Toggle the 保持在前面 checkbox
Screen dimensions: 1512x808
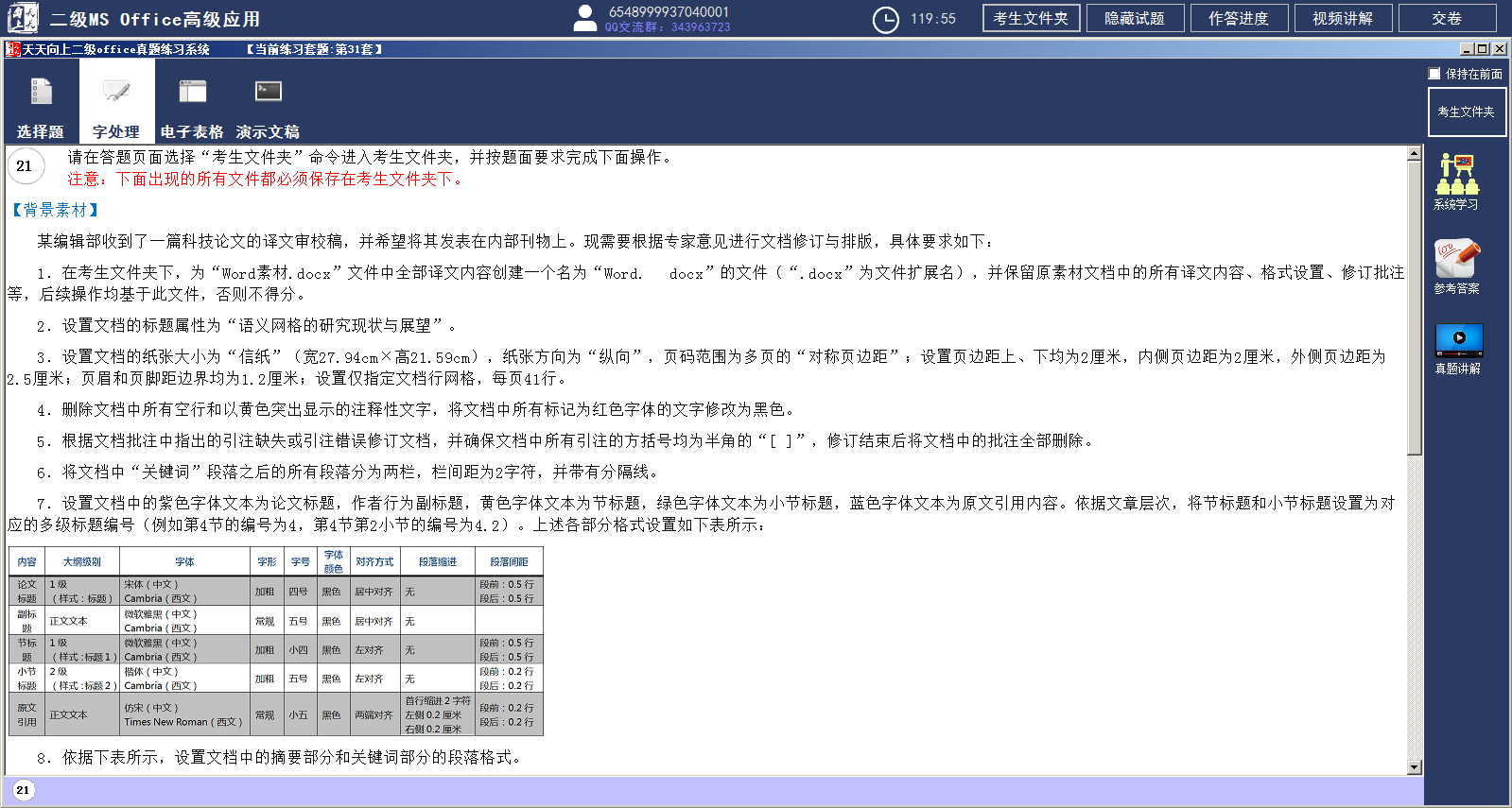coord(1434,74)
